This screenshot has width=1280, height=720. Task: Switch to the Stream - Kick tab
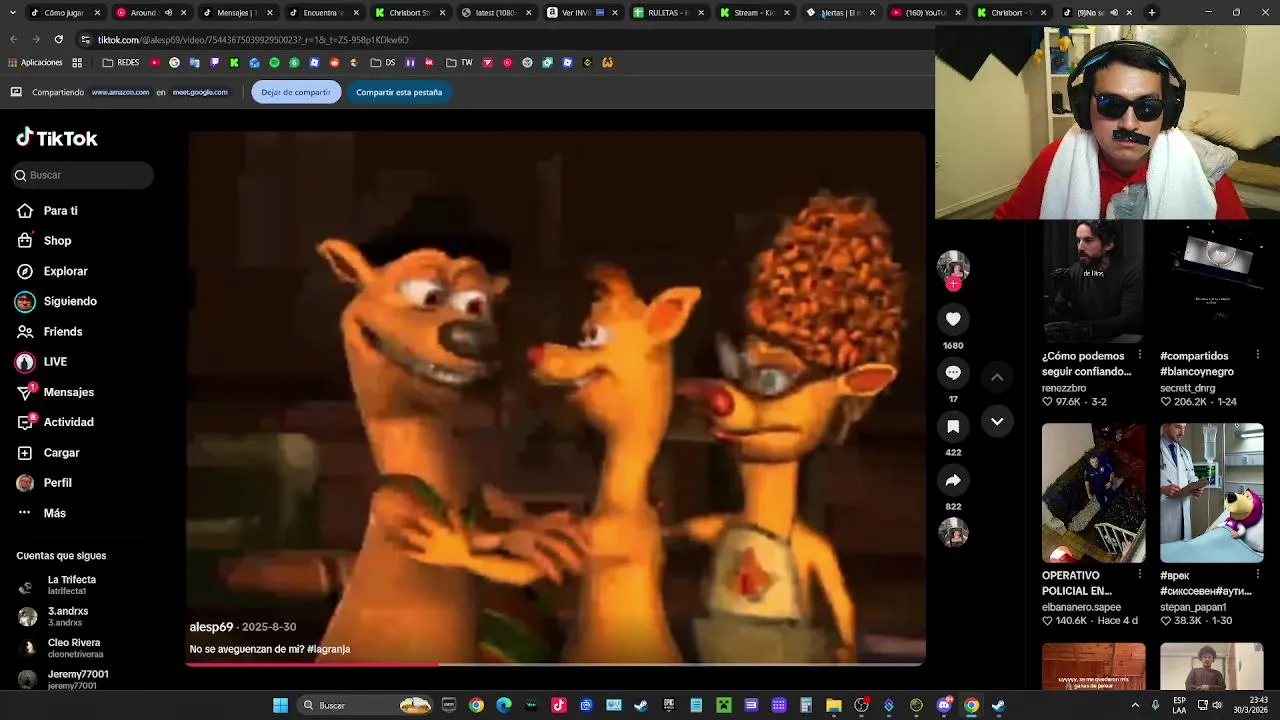point(754,13)
